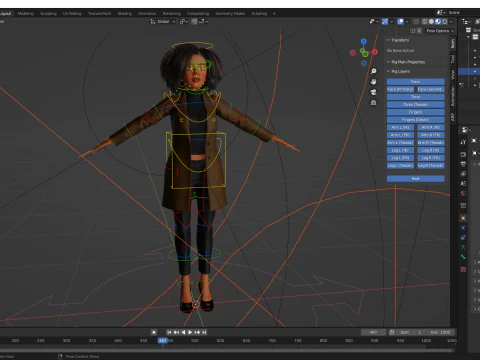This screenshot has height=360, width=480.
Task: Toggle Arm.L (IK) rig layer
Action: [x=400, y=127]
